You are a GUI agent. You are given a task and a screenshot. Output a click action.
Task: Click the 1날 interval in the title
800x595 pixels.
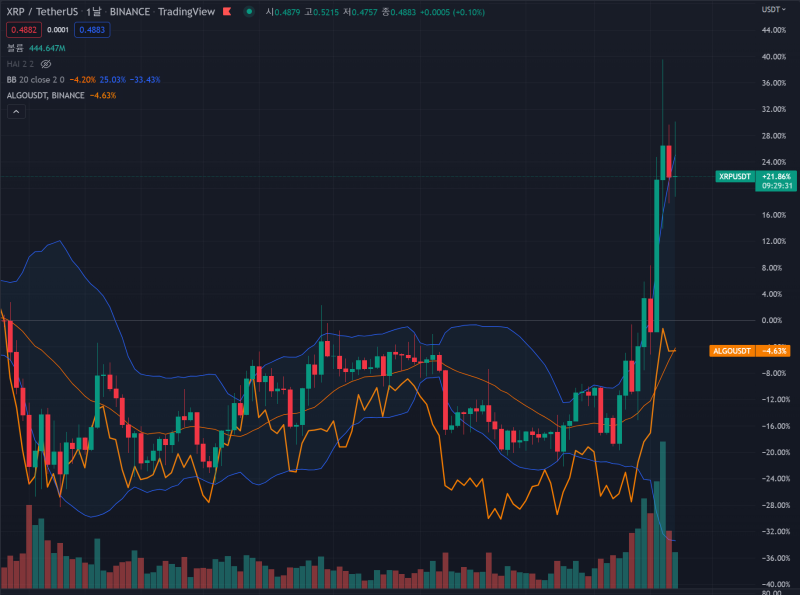(93, 11)
